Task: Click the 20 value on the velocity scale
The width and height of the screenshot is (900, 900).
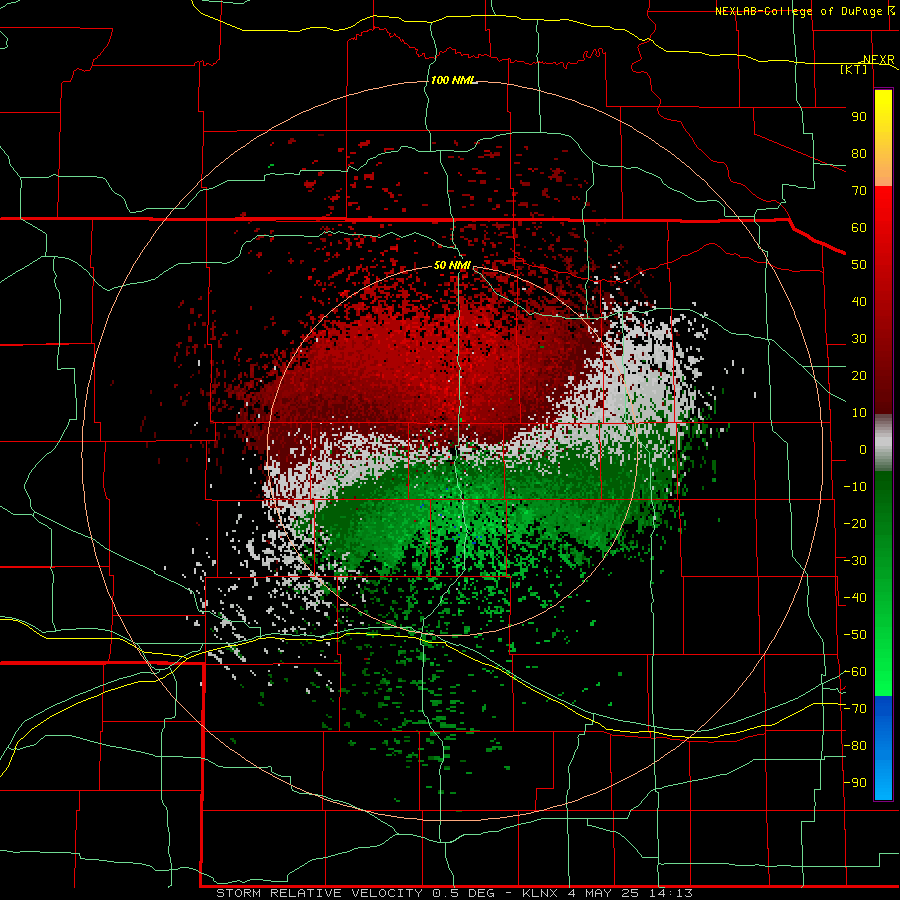Action: (859, 376)
